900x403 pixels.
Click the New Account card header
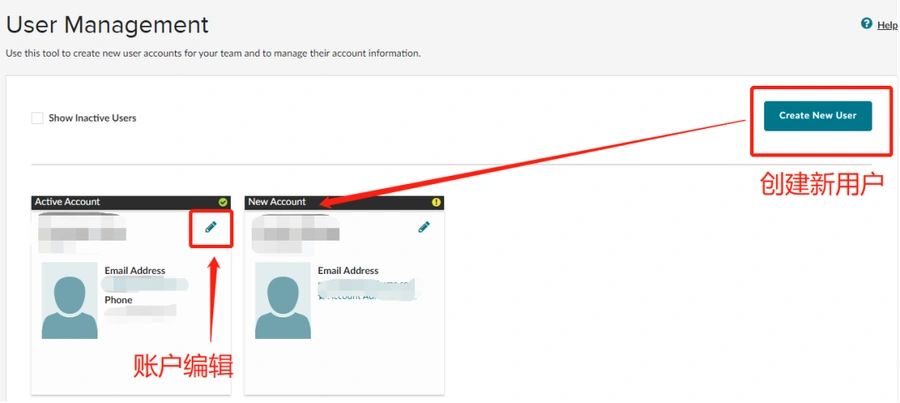(344, 202)
